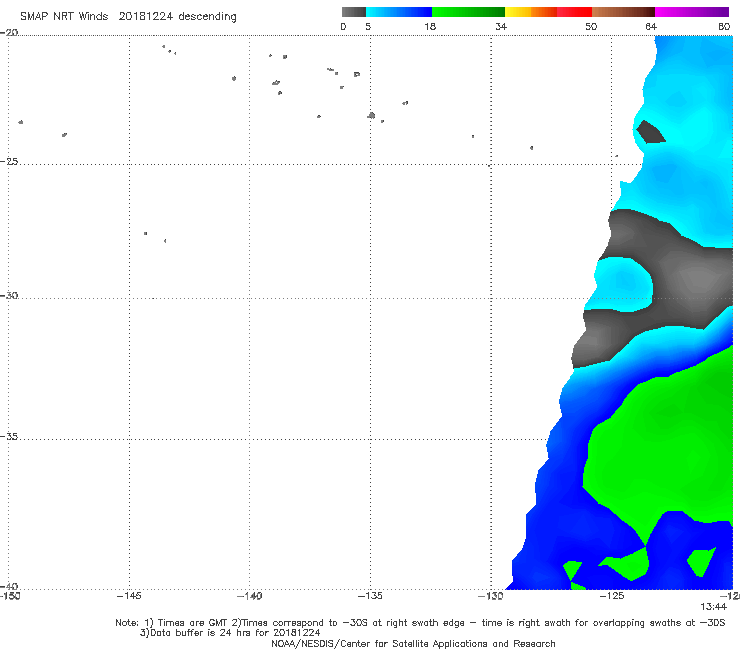Select the gray segment of the color bar
Image resolution: width=740 pixels, height=650 pixels.
353,12
